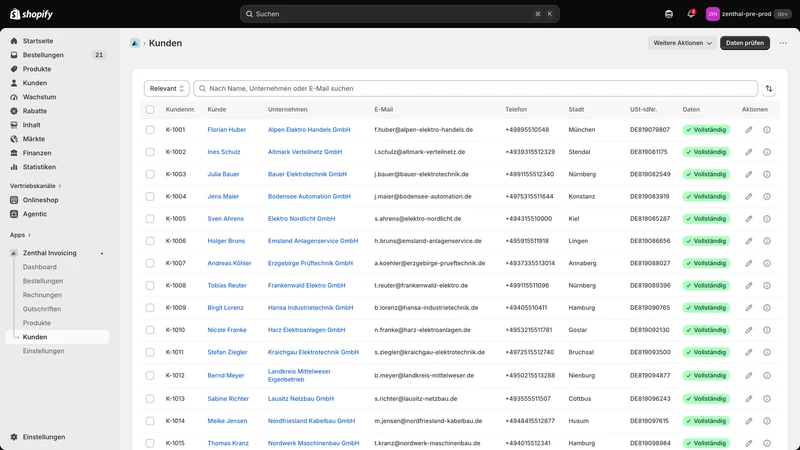Open the Shopify logo home
This screenshot has height=450, width=800.
pos(31,14)
